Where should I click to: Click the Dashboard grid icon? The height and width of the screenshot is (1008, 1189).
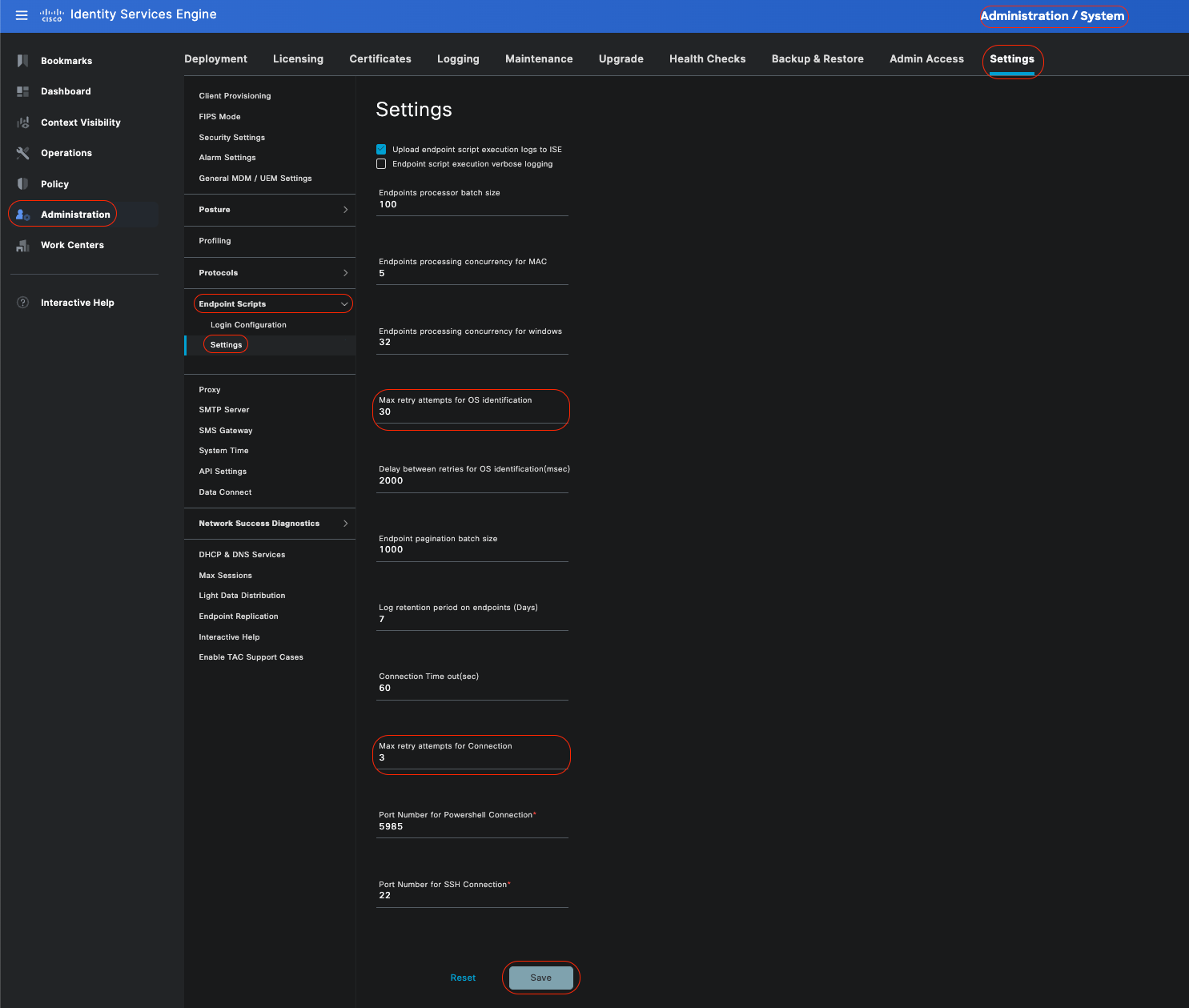pyautogui.click(x=22, y=91)
